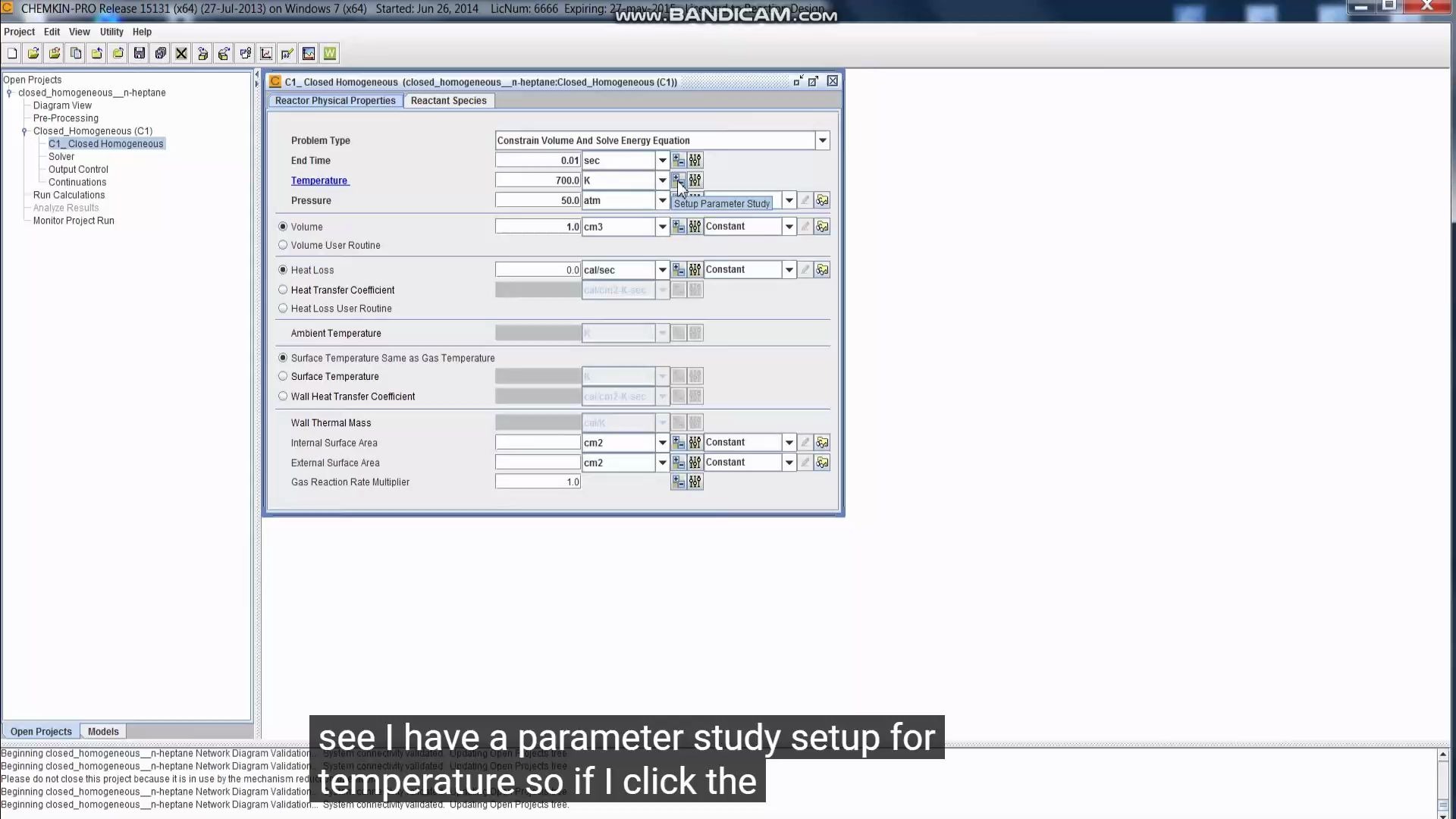
Task: Open the Internal Surface Area cm2 unit dropdown
Action: coord(662,442)
